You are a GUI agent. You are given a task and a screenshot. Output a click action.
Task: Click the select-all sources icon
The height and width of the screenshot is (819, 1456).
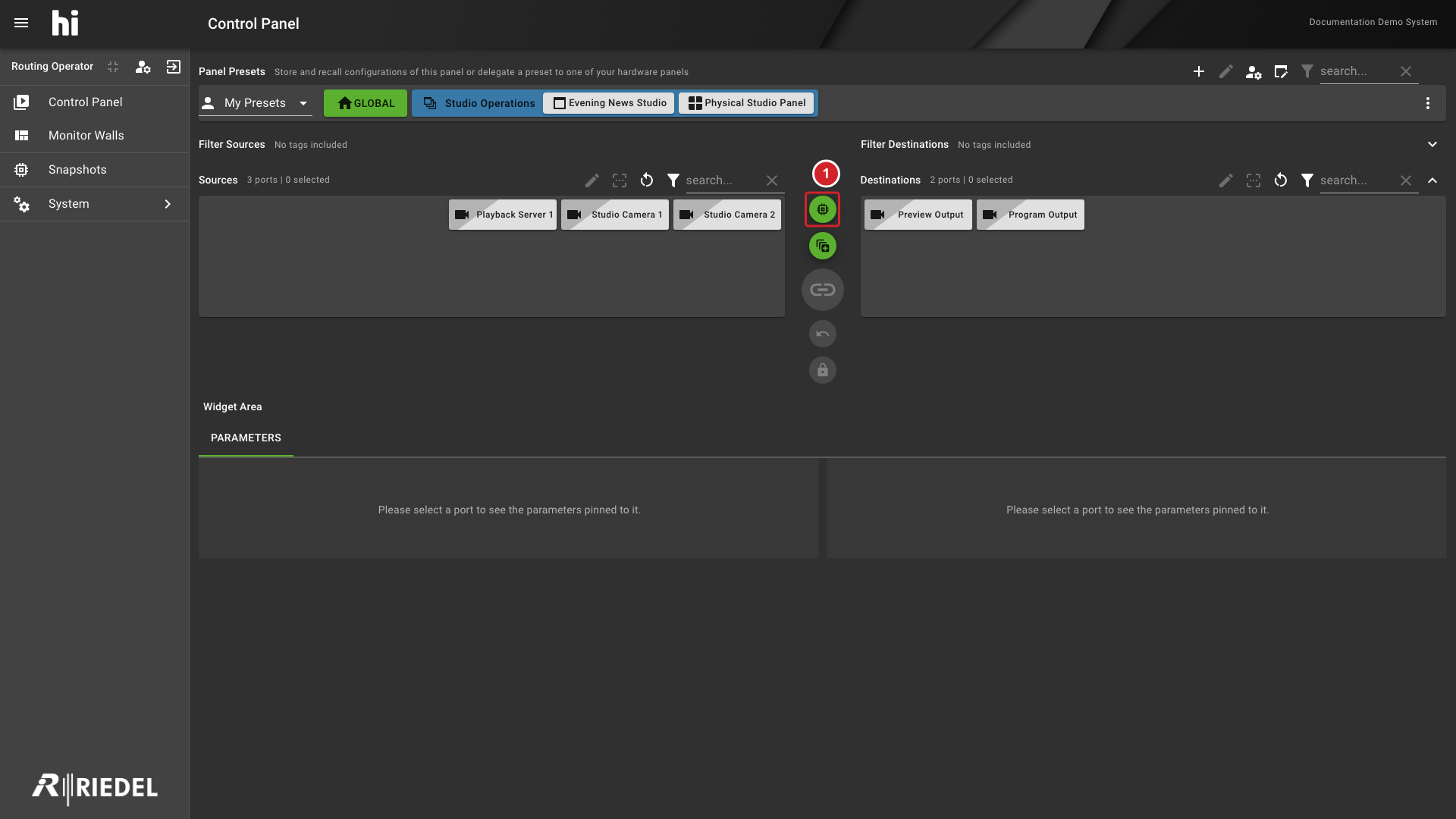[x=620, y=180]
